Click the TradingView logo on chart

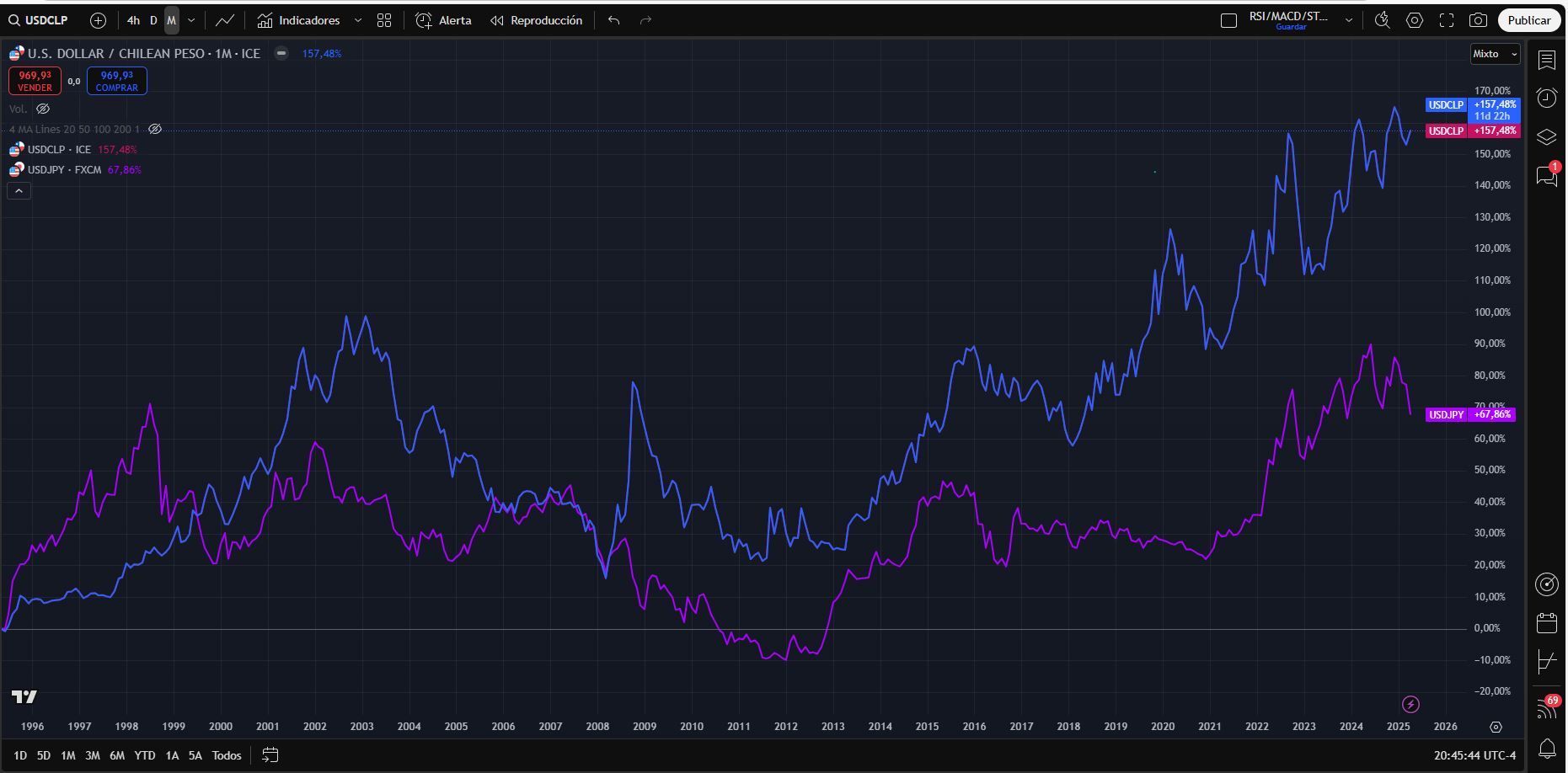(x=24, y=696)
